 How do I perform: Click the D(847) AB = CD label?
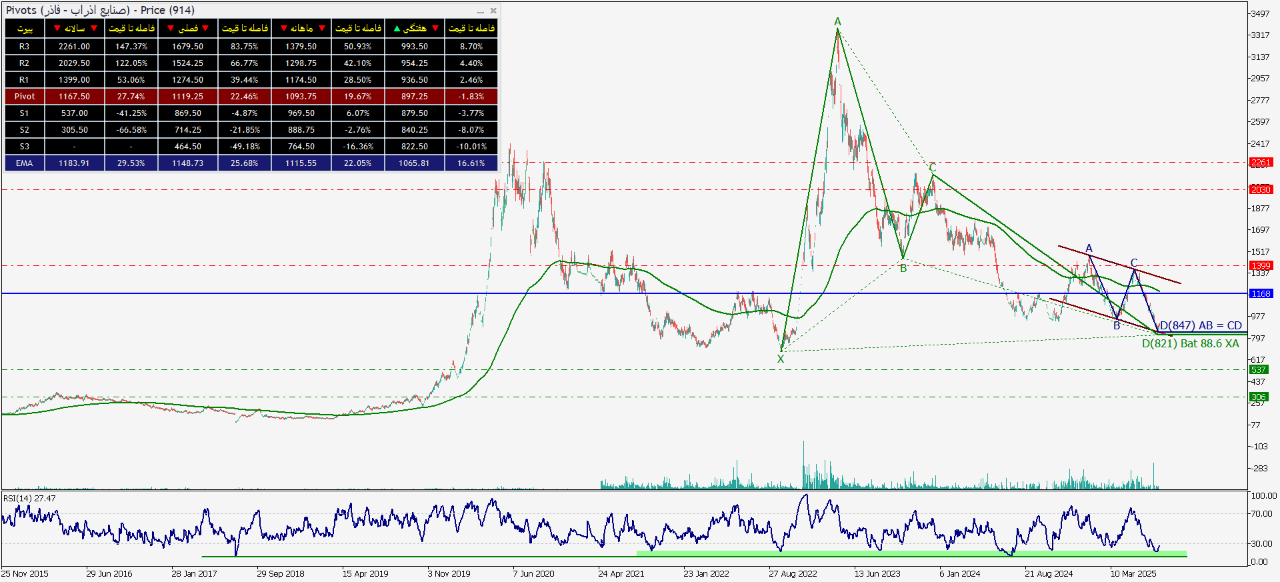1198,326
